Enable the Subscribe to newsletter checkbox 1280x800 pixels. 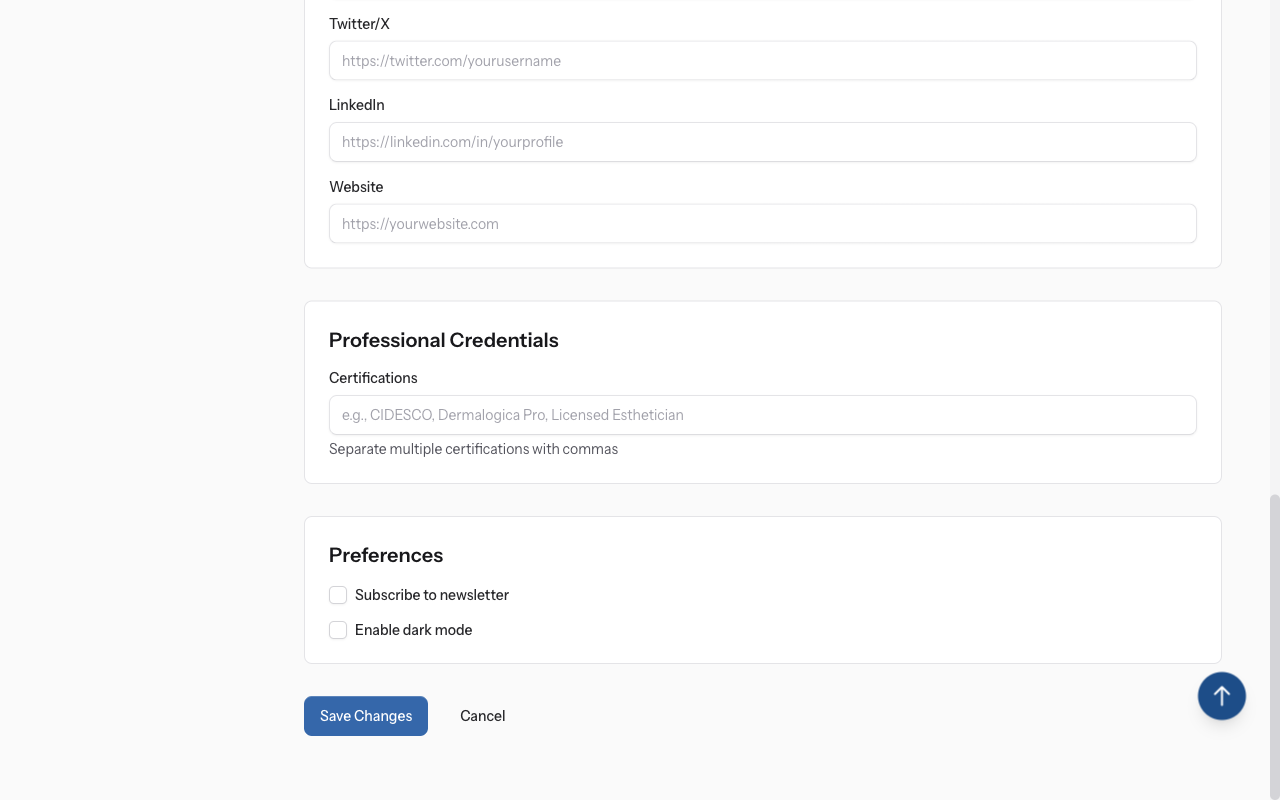(338, 595)
